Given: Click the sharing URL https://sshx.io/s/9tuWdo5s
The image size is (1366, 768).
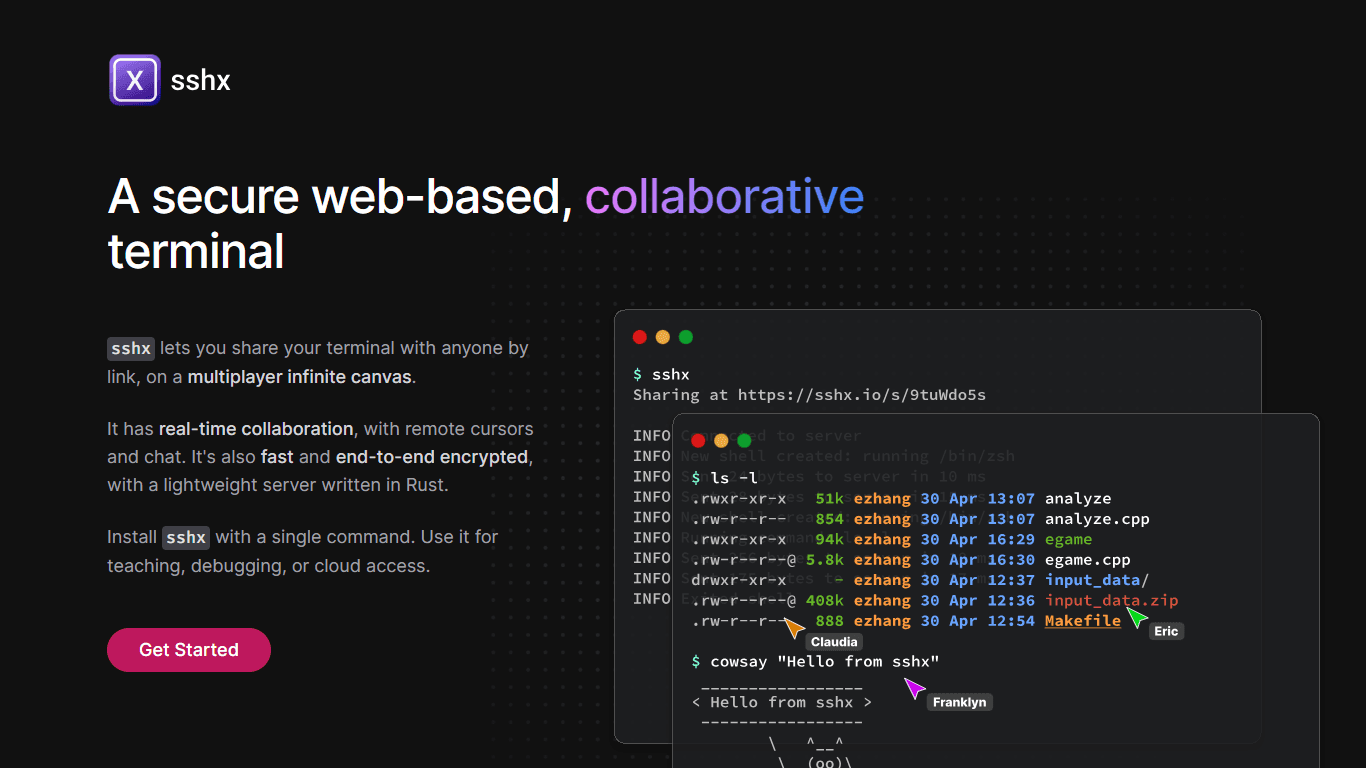Looking at the screenshot, I should (862, 395).
